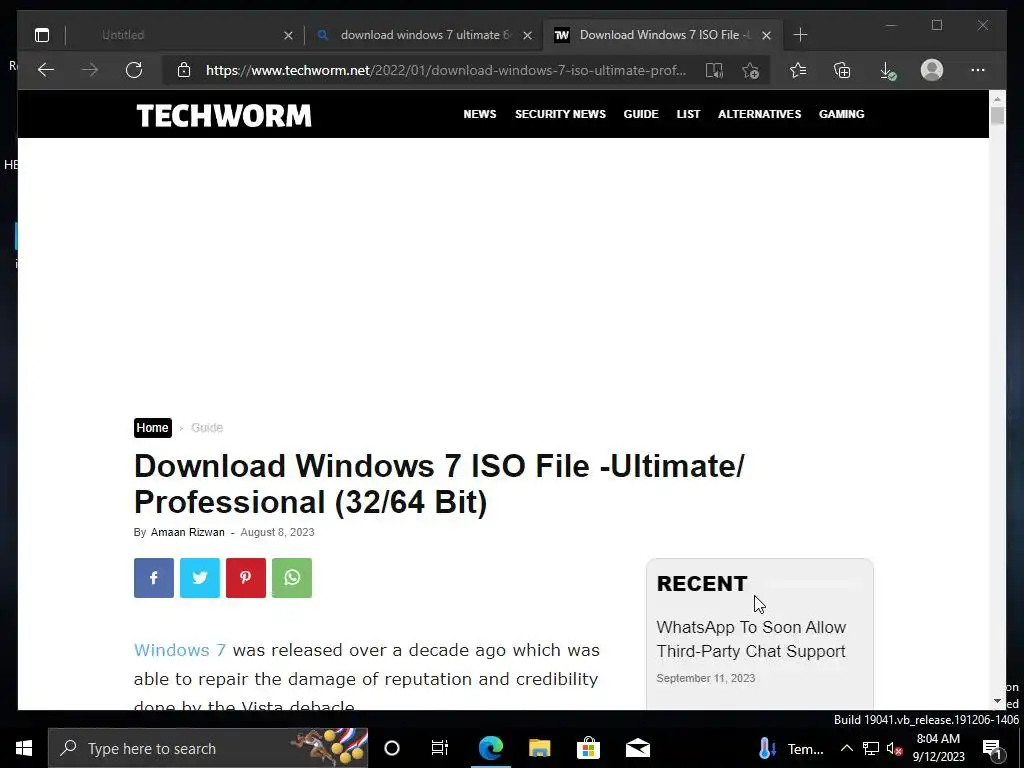View site information via the lock icon

click(x=184, y=70)
